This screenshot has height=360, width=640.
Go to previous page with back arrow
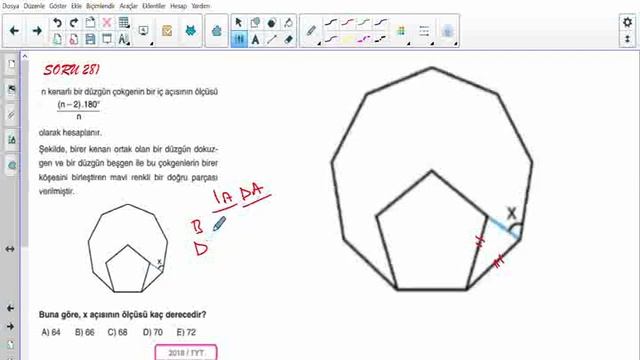[x=14, y=31]
